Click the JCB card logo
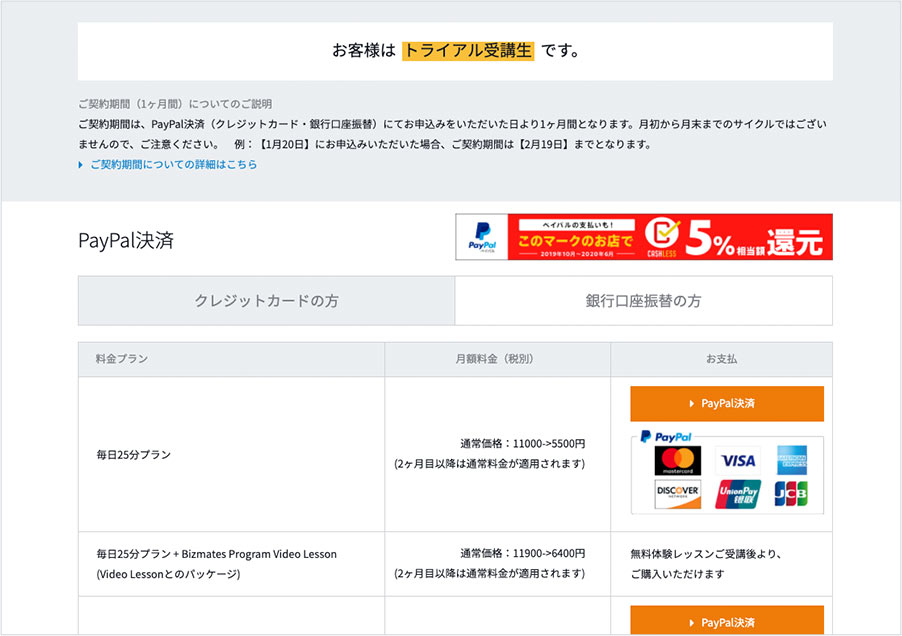 (x=792, y=494)
